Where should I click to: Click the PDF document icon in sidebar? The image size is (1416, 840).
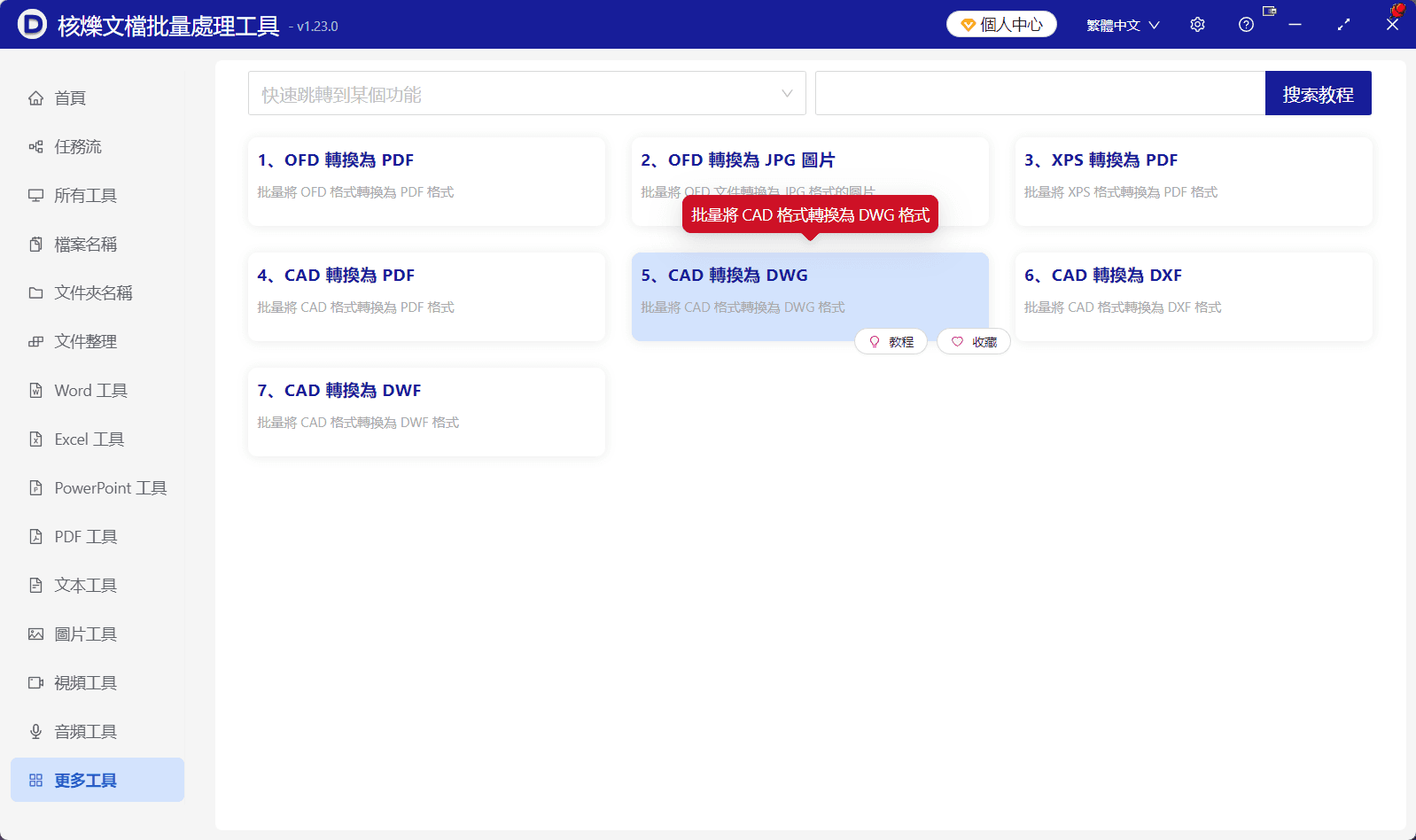click(35, 536)
